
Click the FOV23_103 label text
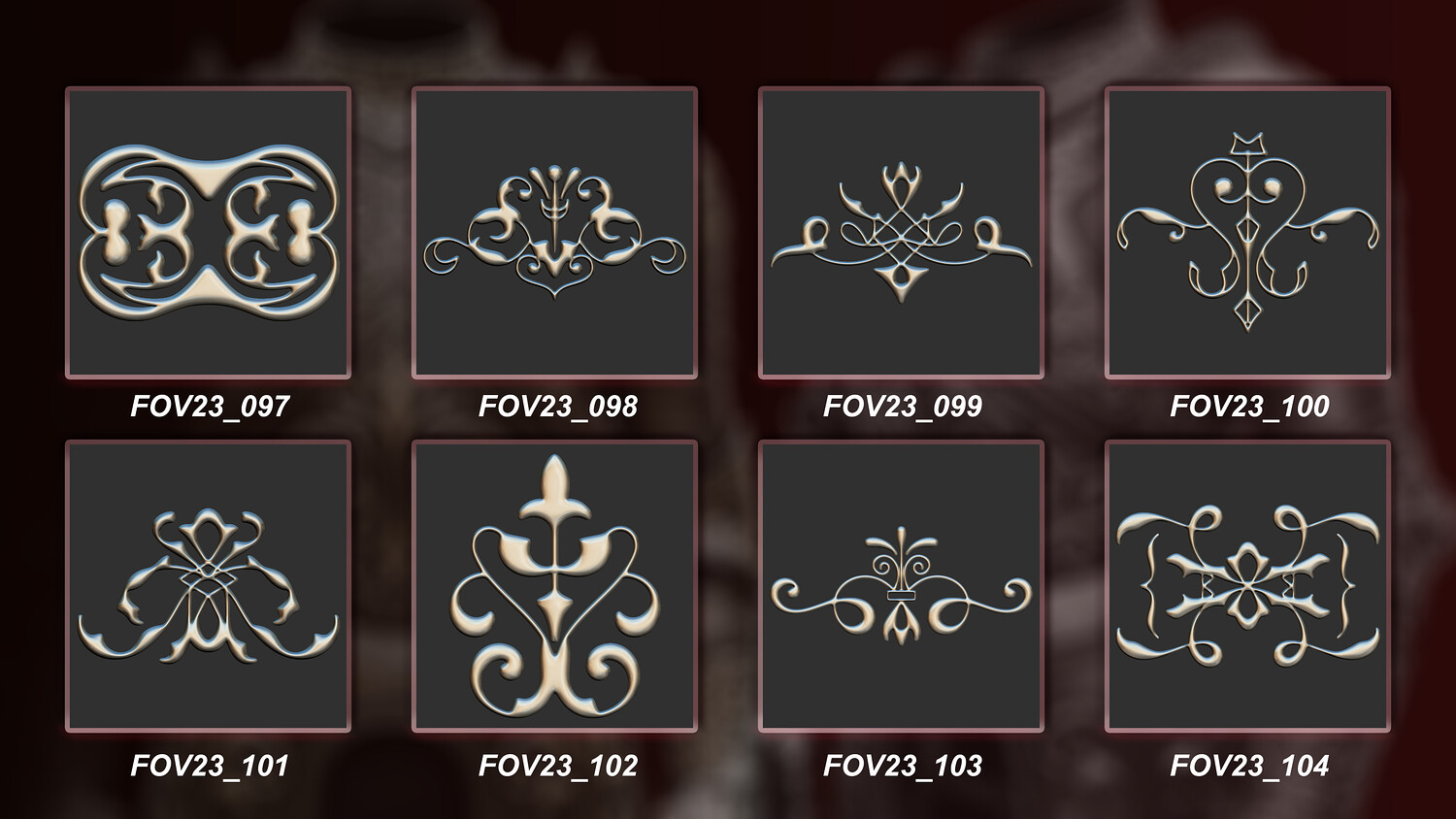click(903, 766)
